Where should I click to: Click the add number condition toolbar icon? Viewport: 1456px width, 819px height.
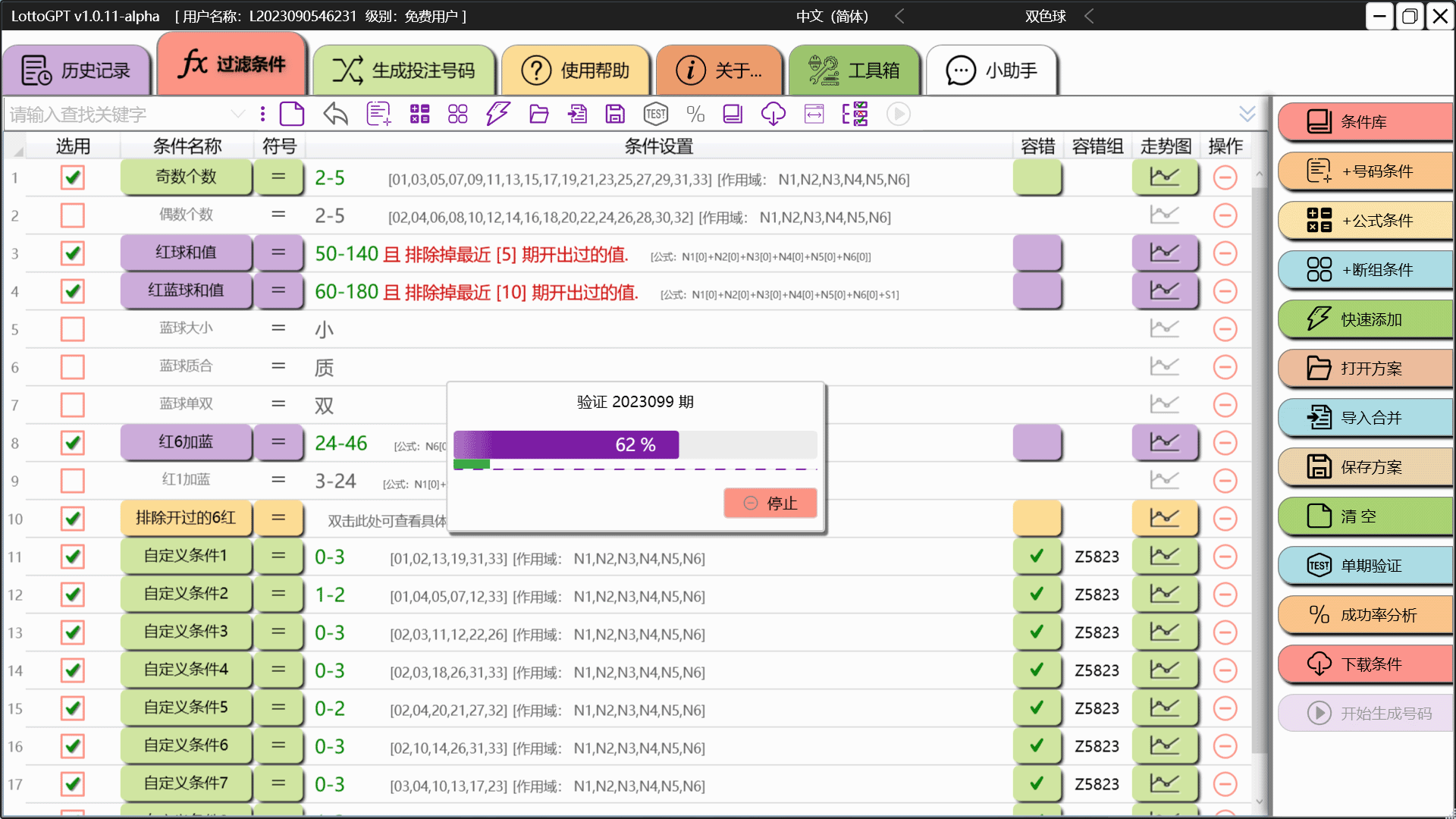coord(378,115)
